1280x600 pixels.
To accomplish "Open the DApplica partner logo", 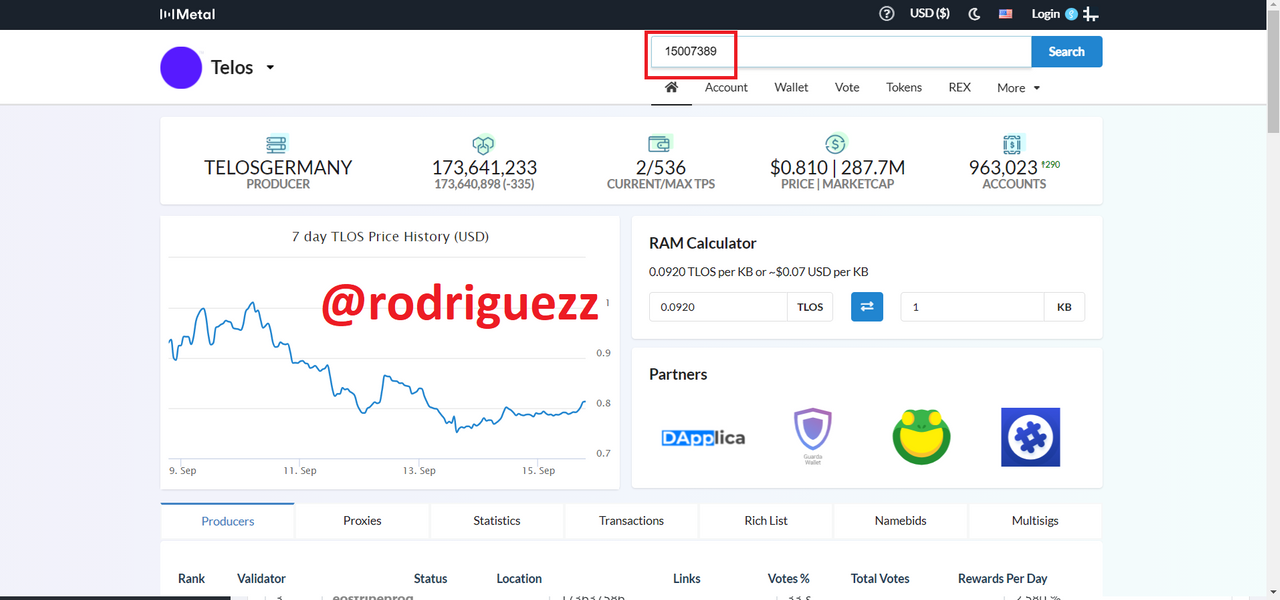I will coord(703,437).
